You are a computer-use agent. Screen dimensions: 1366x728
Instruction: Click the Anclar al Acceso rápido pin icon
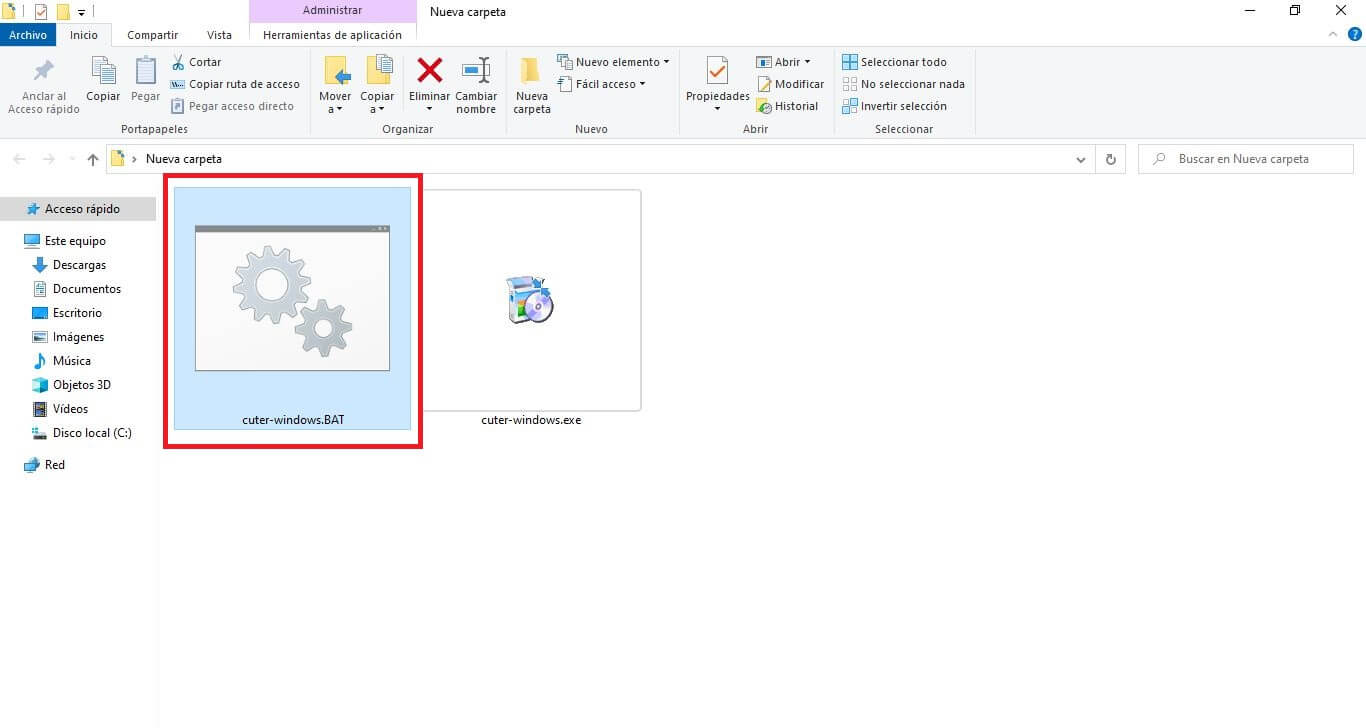pyautogui.click(x=44, y=71)
